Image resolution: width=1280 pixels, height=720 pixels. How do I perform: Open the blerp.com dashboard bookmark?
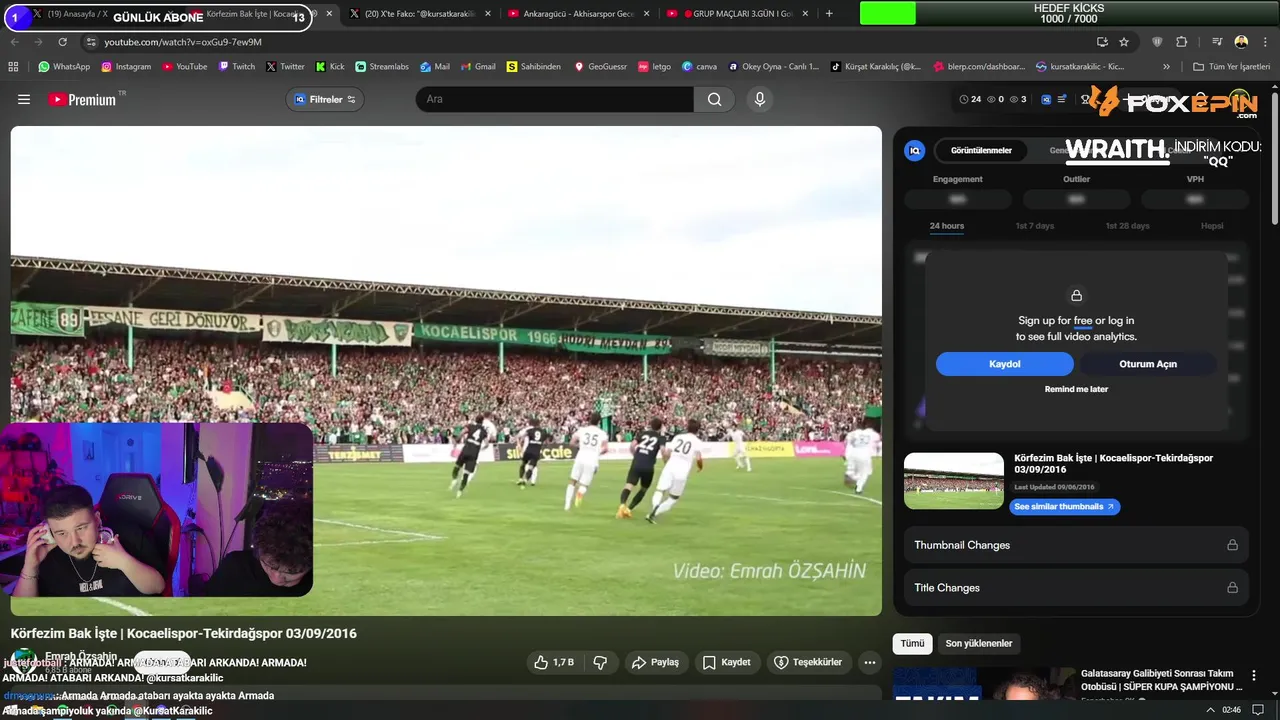pos(980,66)
